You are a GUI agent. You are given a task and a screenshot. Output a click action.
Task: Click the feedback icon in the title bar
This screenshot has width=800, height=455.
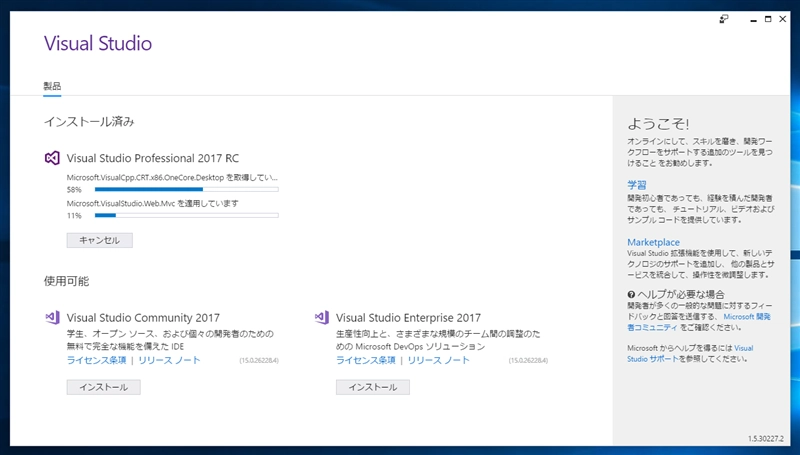tap(724, 19)
